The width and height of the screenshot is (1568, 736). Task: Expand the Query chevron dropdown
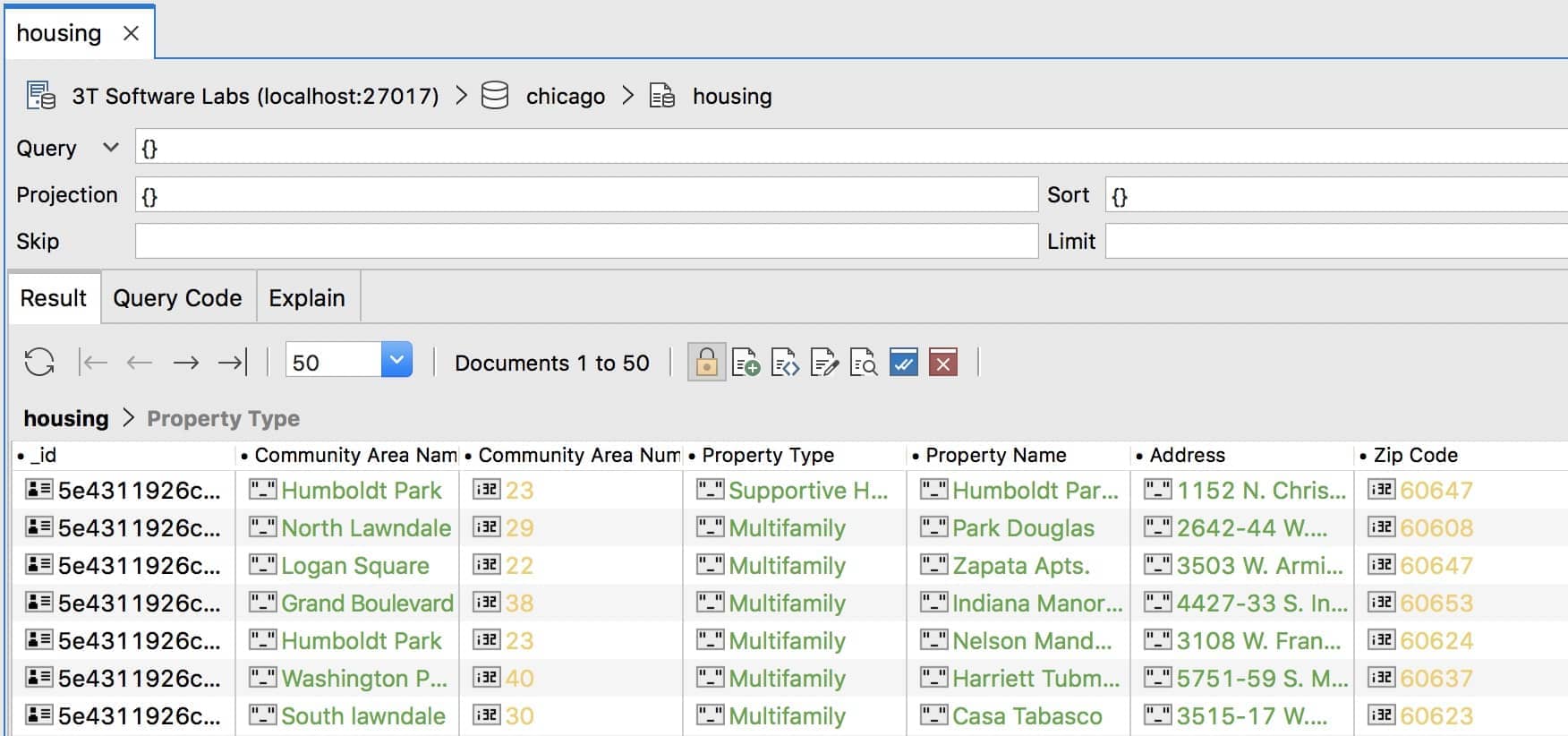pyautogui.click(x=111, y=147)
